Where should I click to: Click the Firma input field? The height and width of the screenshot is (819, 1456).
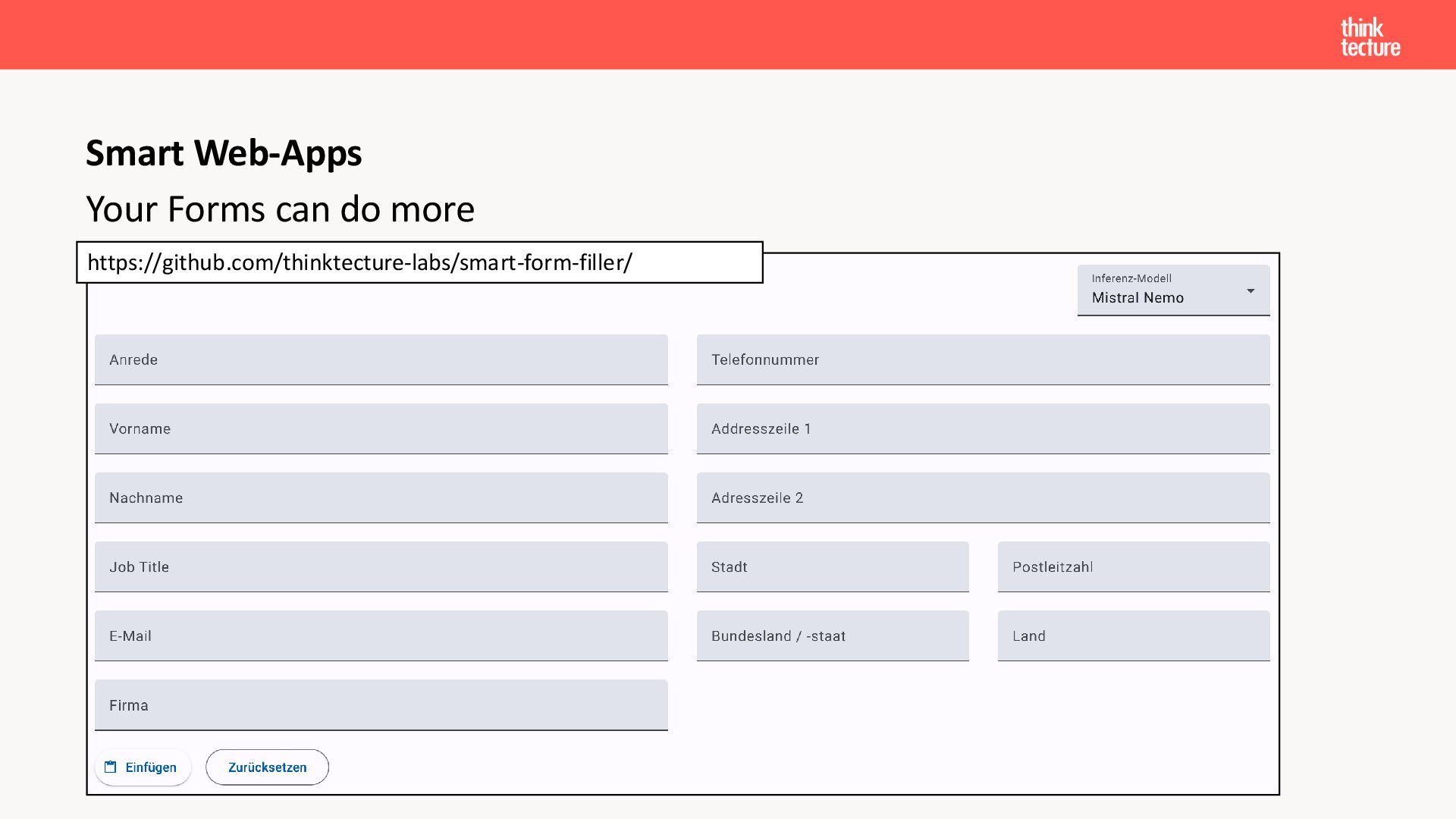pyautogui.click(x=381, y=704)
